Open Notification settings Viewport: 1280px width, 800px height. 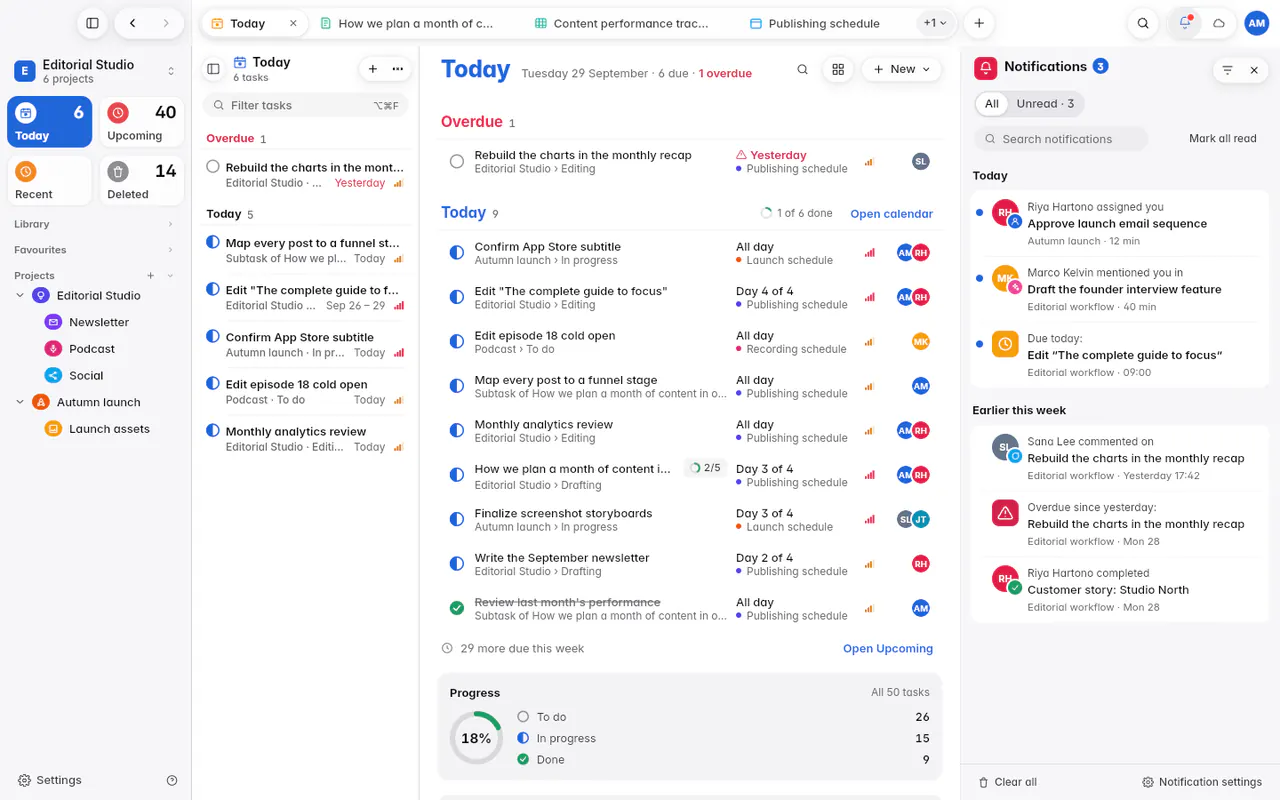click(1202, 782)
